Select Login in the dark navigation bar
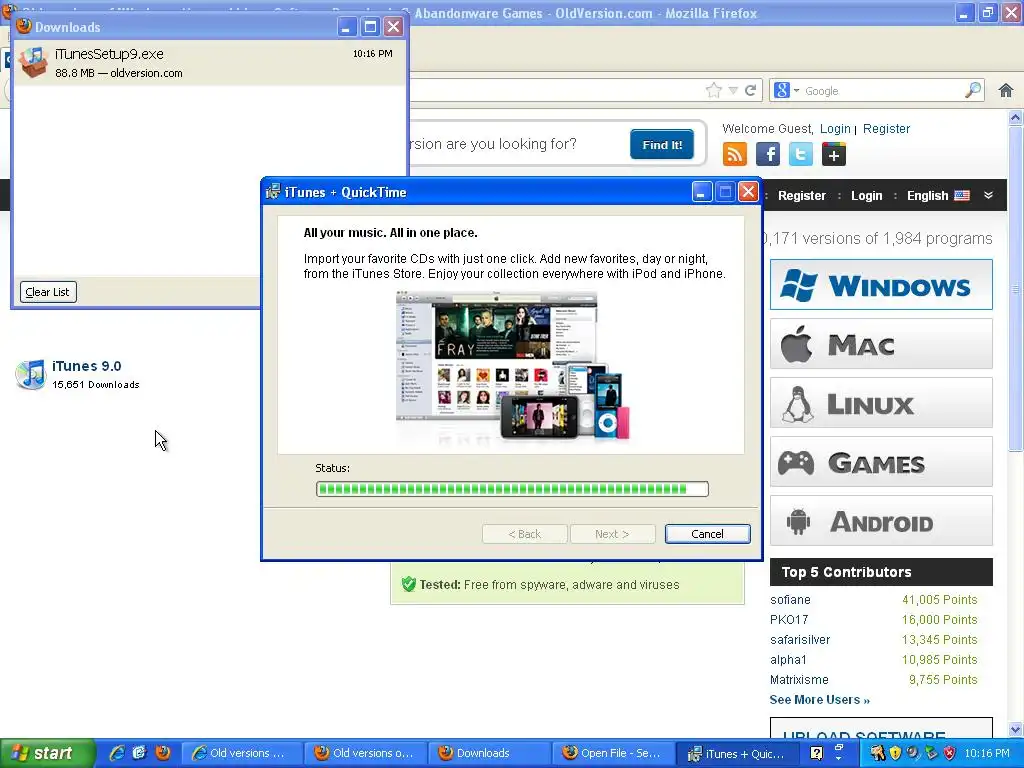 point(866,195)
